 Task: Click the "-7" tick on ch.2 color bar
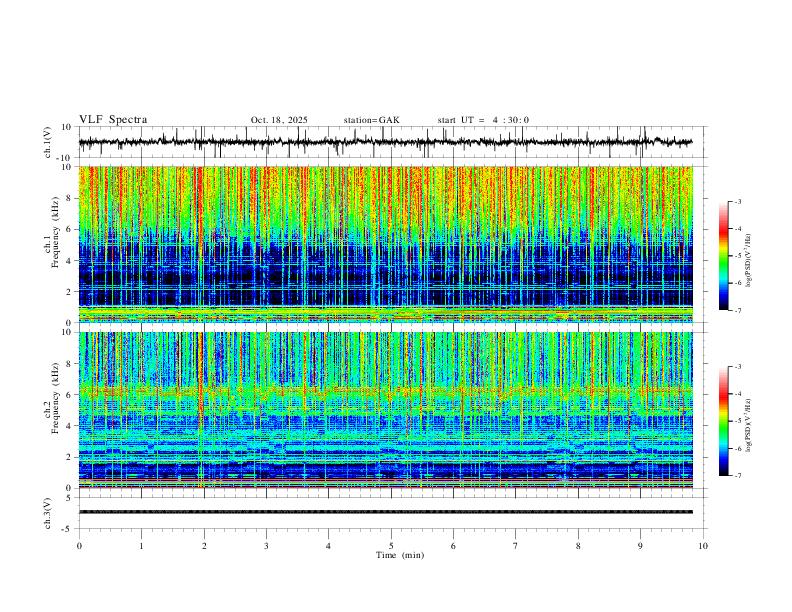tap(737, 475)
